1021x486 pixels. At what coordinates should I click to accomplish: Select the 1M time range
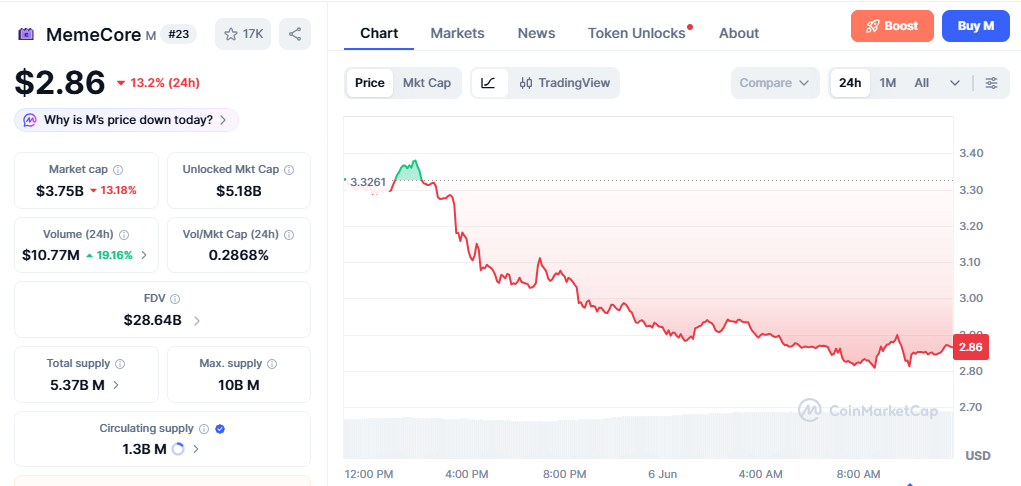click(888, 83)
